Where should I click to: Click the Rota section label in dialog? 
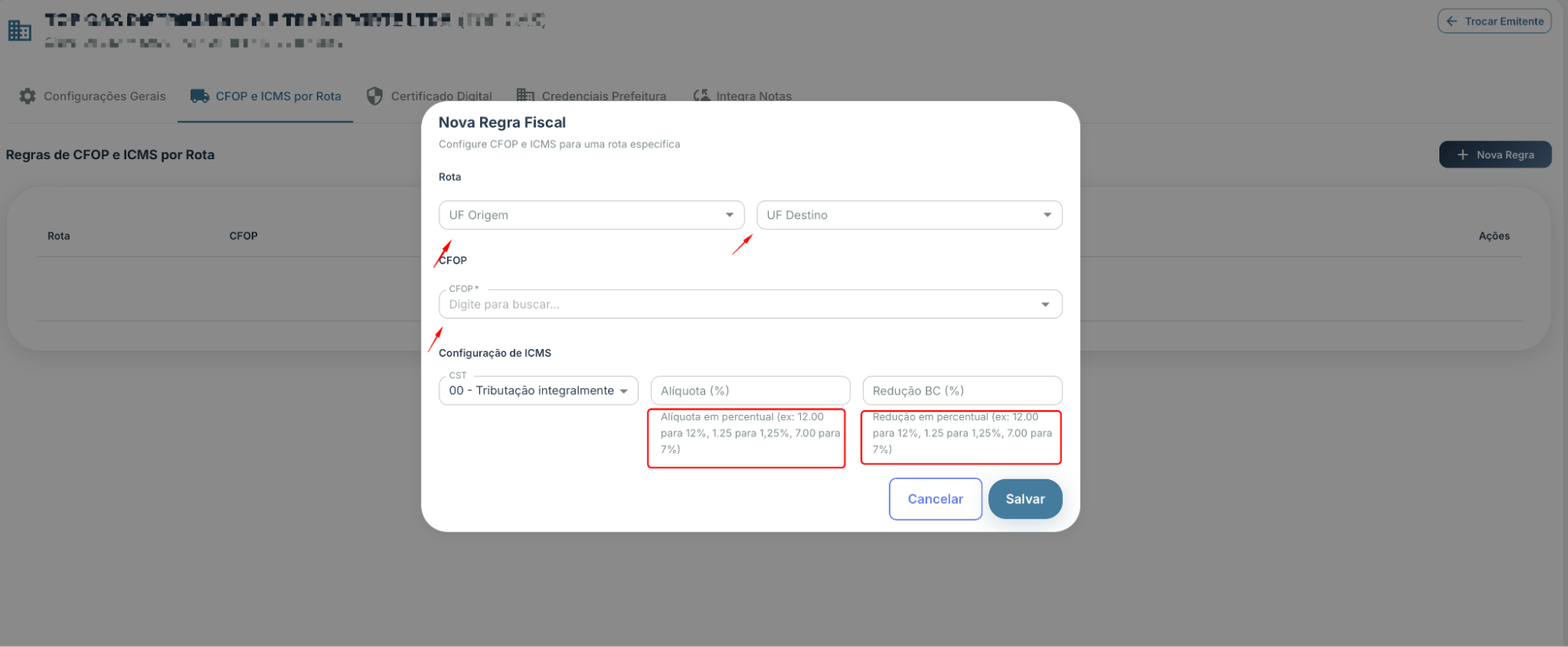[450, 177]
